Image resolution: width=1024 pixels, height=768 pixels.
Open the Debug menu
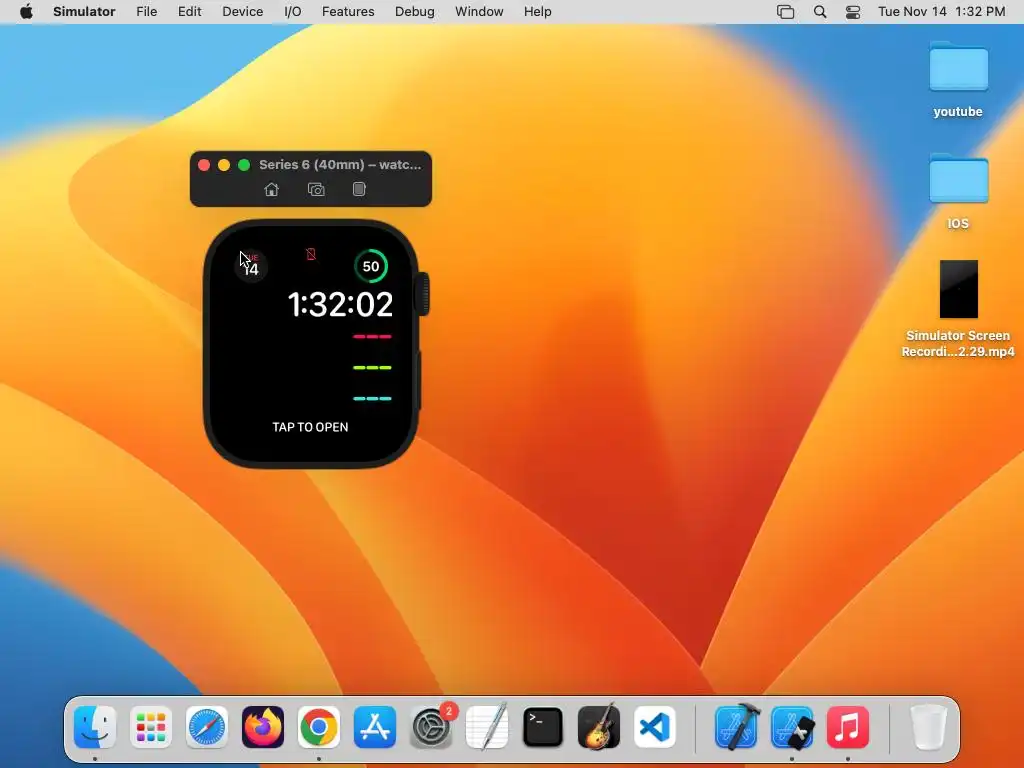415,12
